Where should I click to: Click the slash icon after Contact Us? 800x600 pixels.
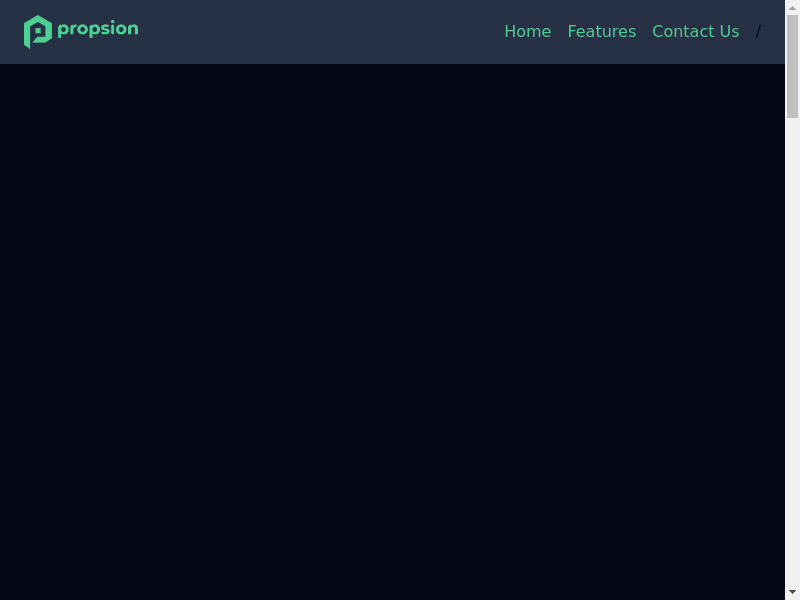(758, 32)
